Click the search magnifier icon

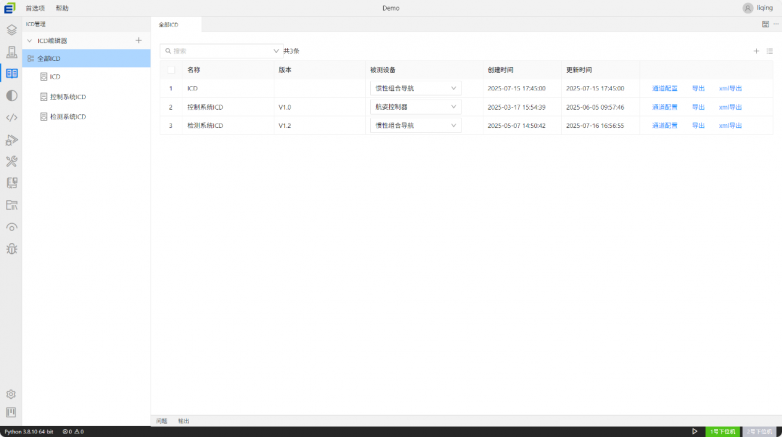click(x=168, y=51)
